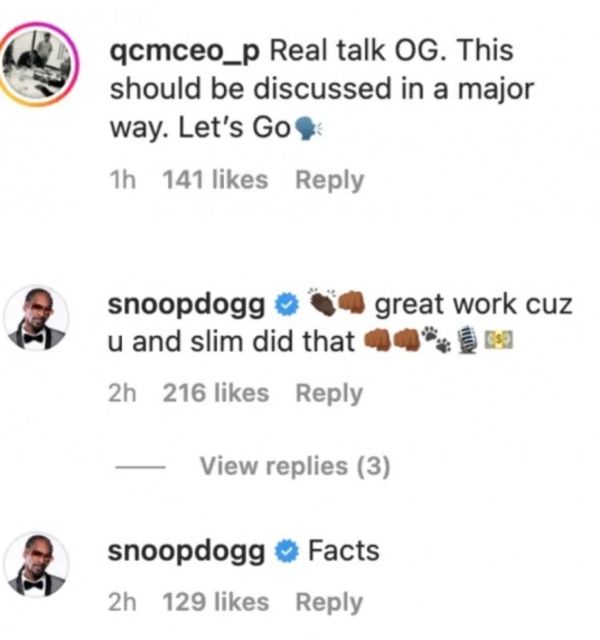Reply to the 'great work cuz' comment
The width and height of the screenshot is (600, 640).
point(329,393)
